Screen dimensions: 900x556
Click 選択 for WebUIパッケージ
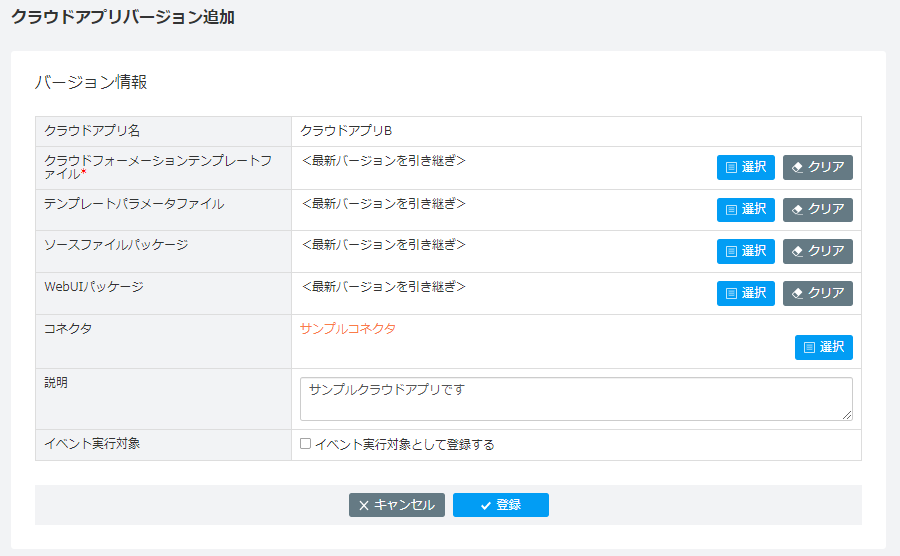tap(746, 293)
